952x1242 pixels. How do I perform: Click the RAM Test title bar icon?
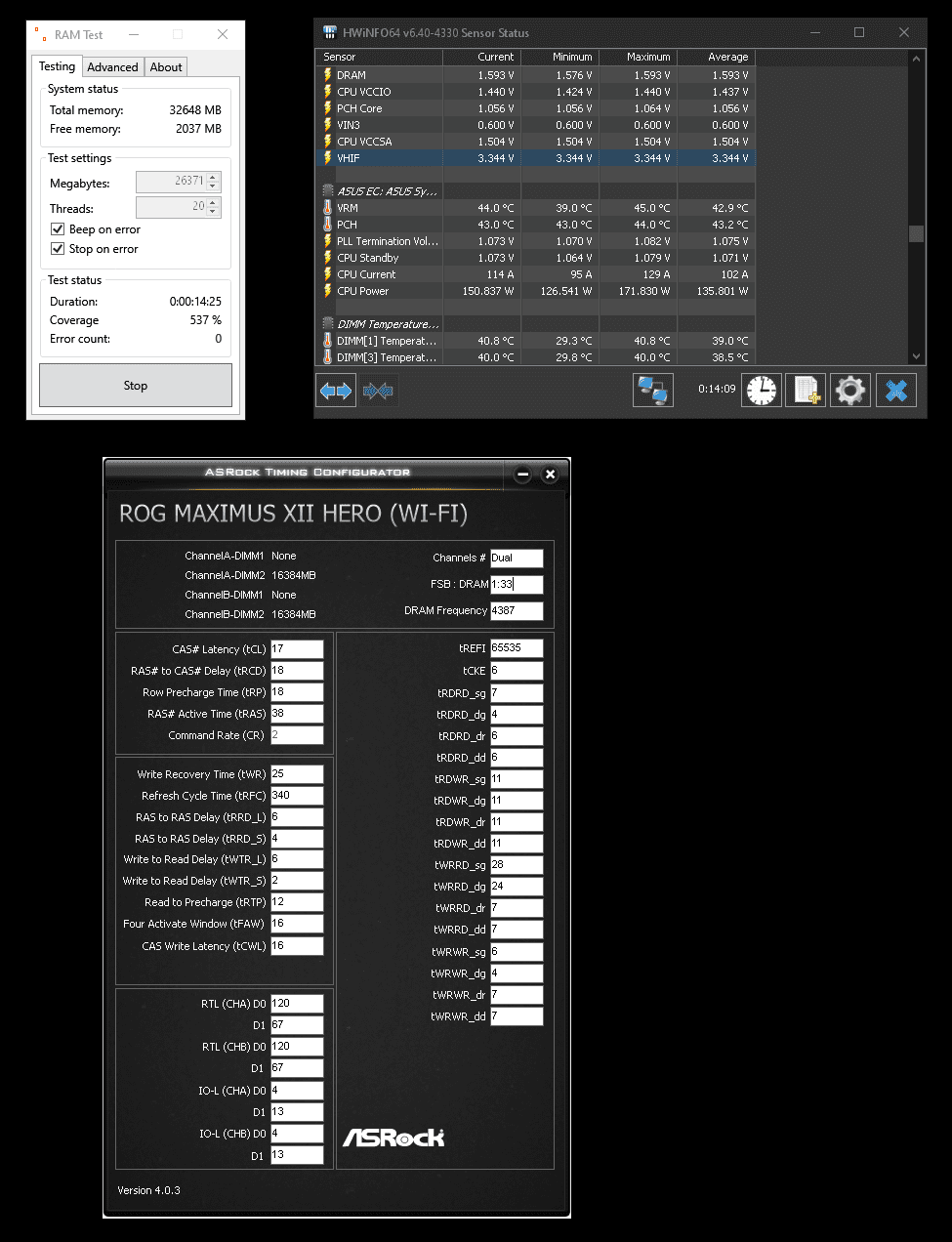[41, 34]
